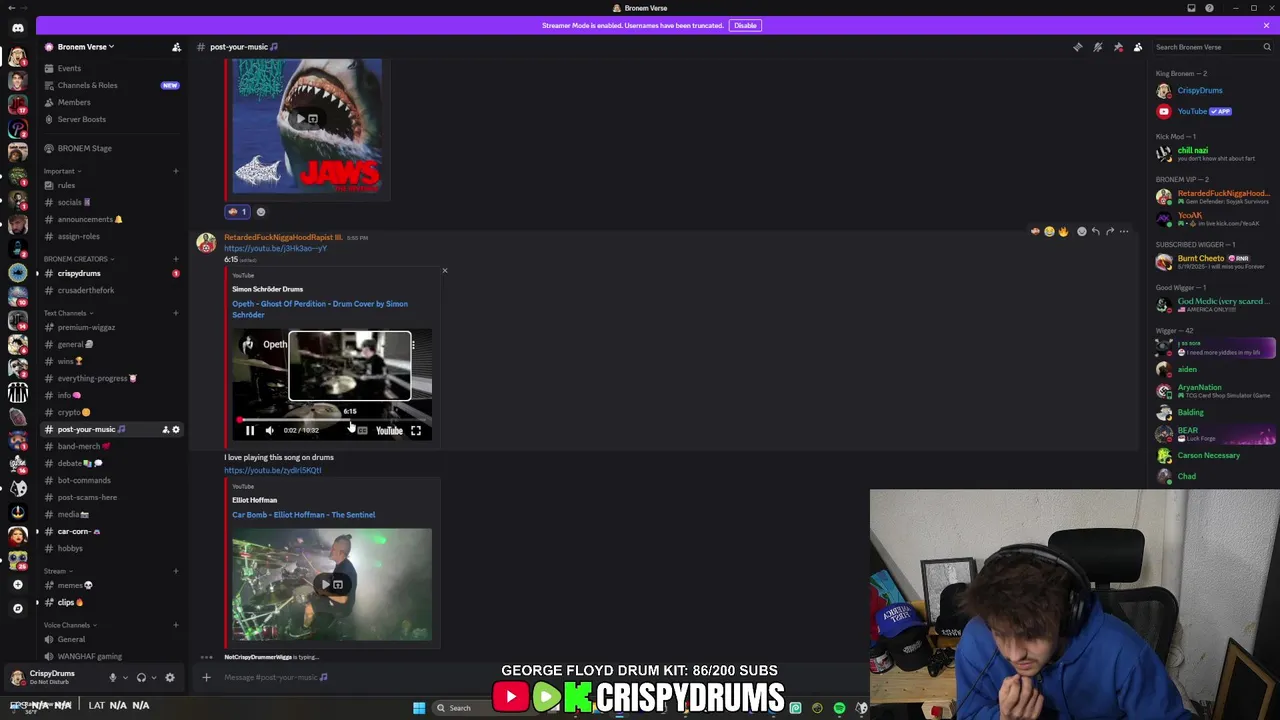Open output device dropdown arrow beside headphones
Viewport: 1280px width, 720px height.
click(x=154, y=678)
